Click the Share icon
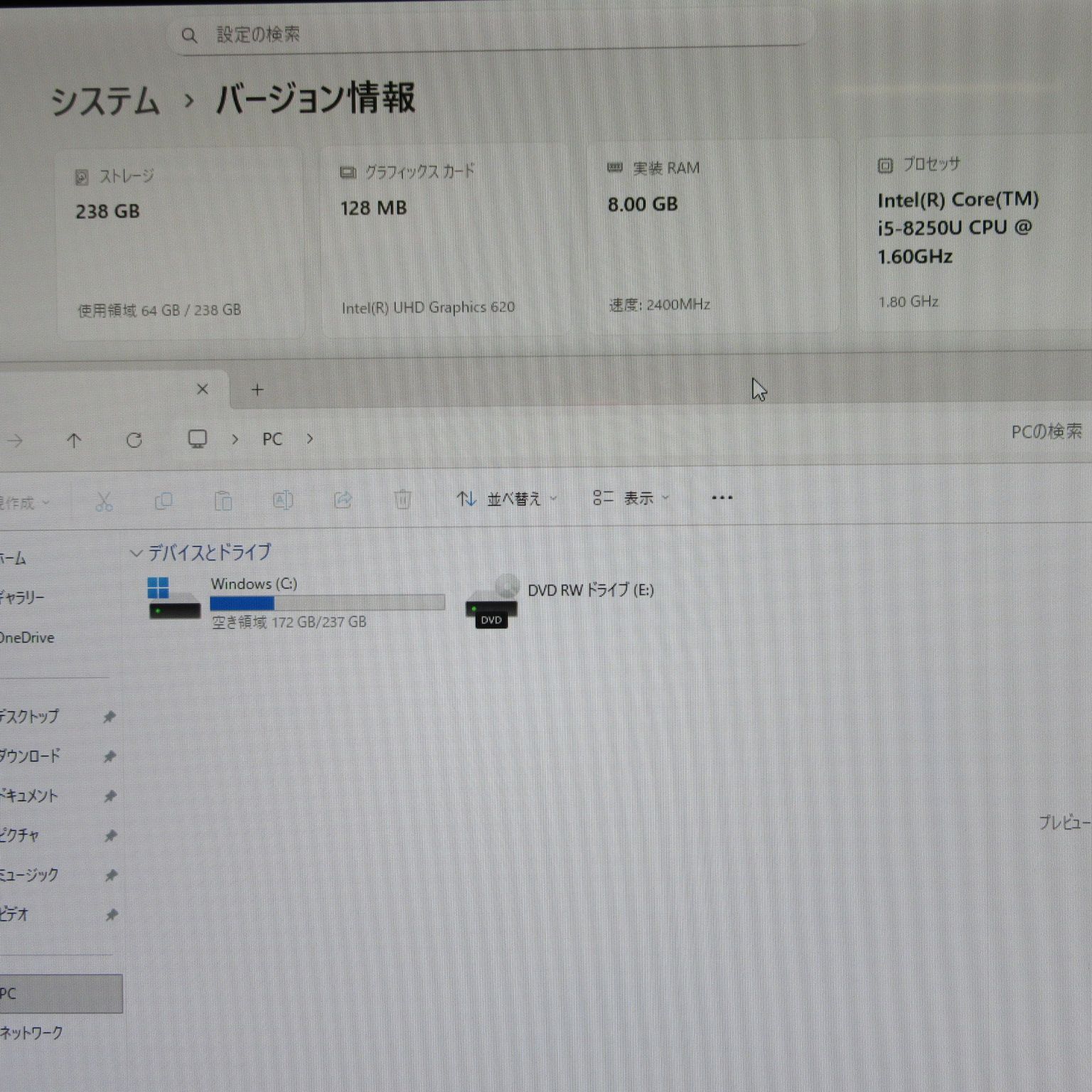This screenshot has height=1092, width=1092. pyautogui.click(x=342, y=501)
